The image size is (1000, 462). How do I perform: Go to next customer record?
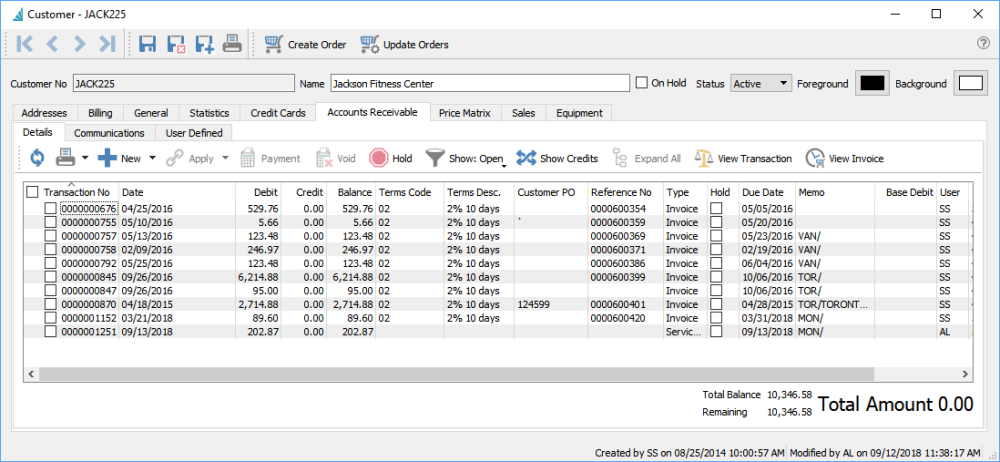[80, 44]
